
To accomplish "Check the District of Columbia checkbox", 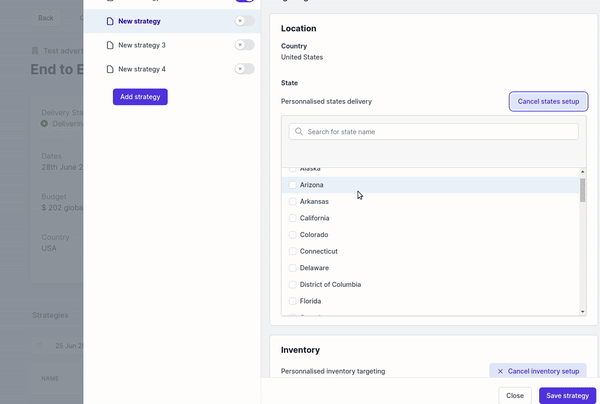I will point(293,285).
